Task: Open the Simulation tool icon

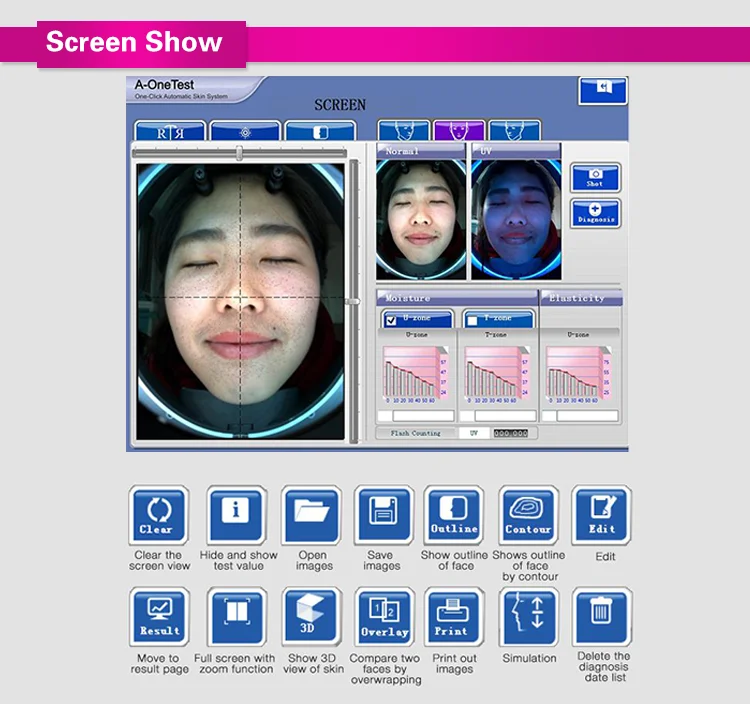Action: click(x=528, y=617)
